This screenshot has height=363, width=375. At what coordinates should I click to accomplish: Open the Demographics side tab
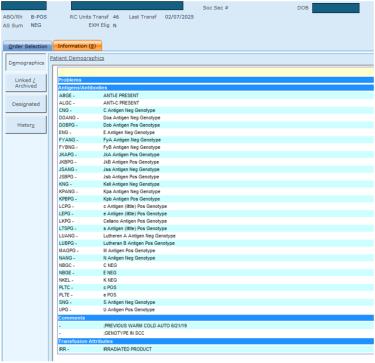point(26,63)
